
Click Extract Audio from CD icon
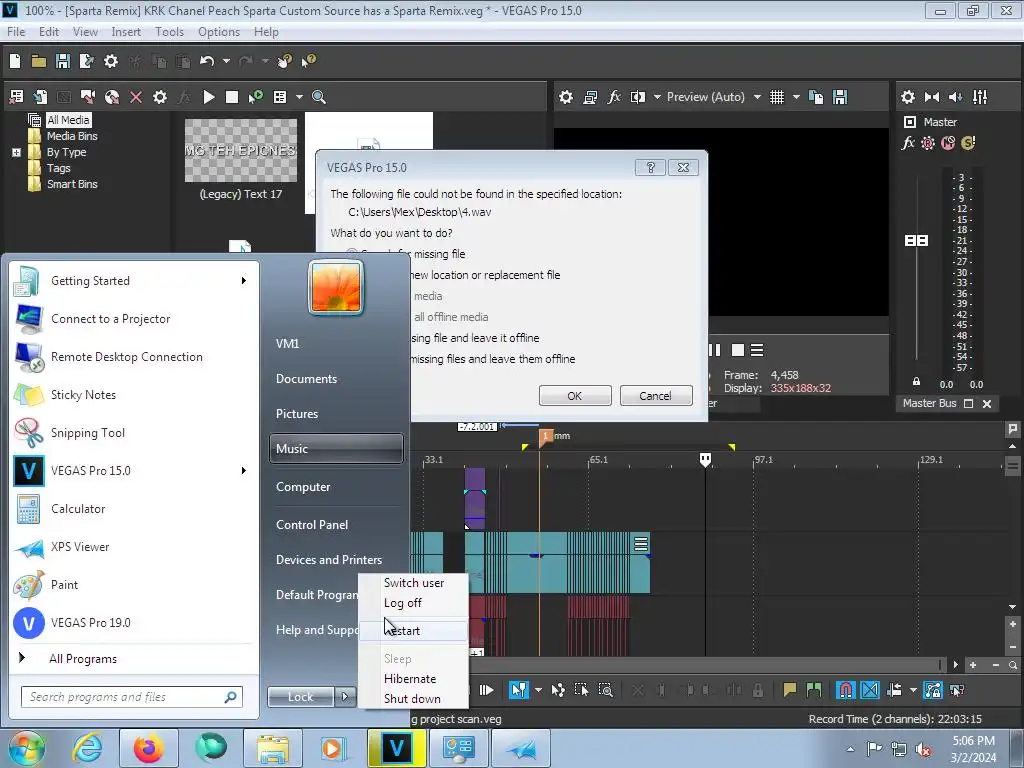click(112, 97)
